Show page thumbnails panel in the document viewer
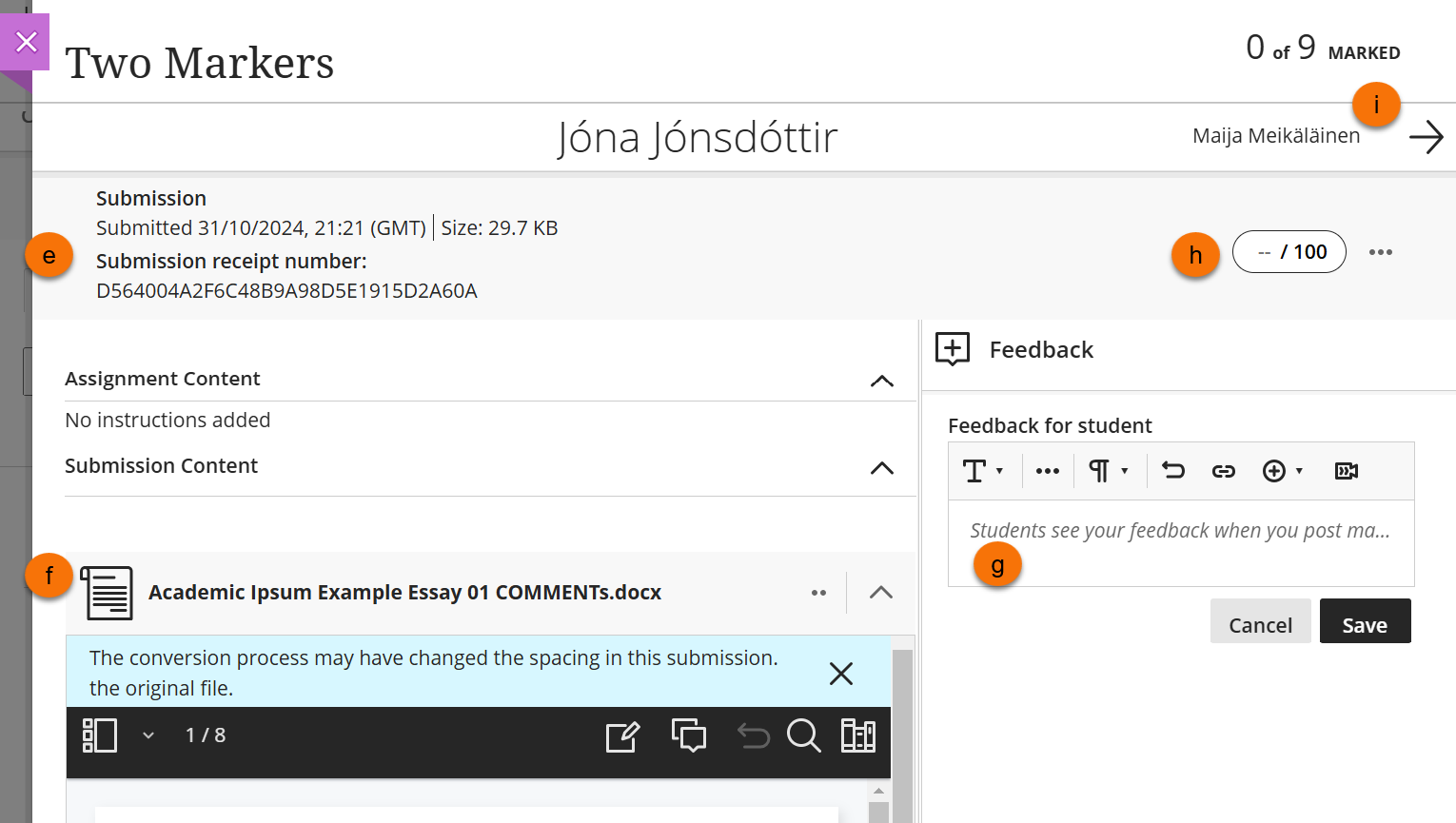 tap(99, 735)
